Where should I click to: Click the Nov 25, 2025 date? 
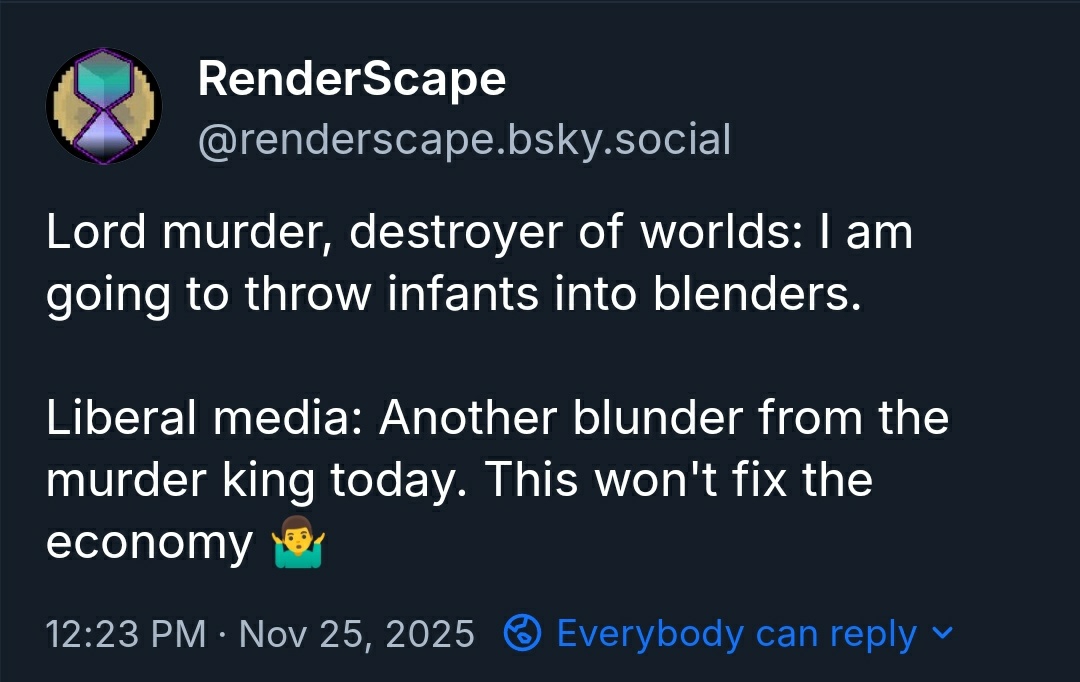[x=356, y=633]
